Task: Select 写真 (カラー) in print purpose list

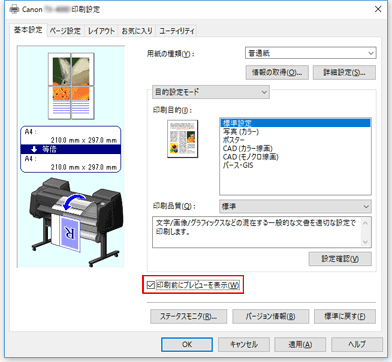Action: coord(295,132)
